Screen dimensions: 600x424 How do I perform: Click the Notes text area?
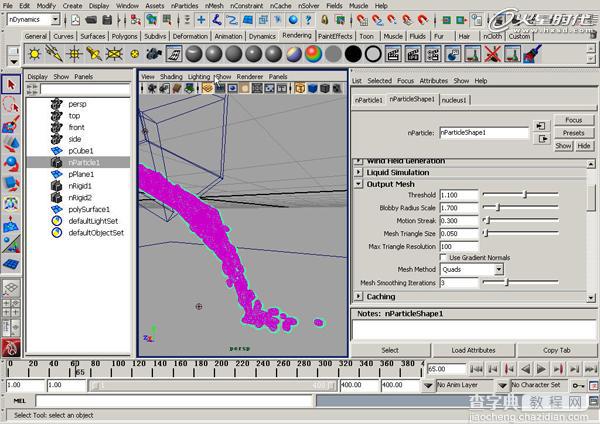click(x=474, y=330)
